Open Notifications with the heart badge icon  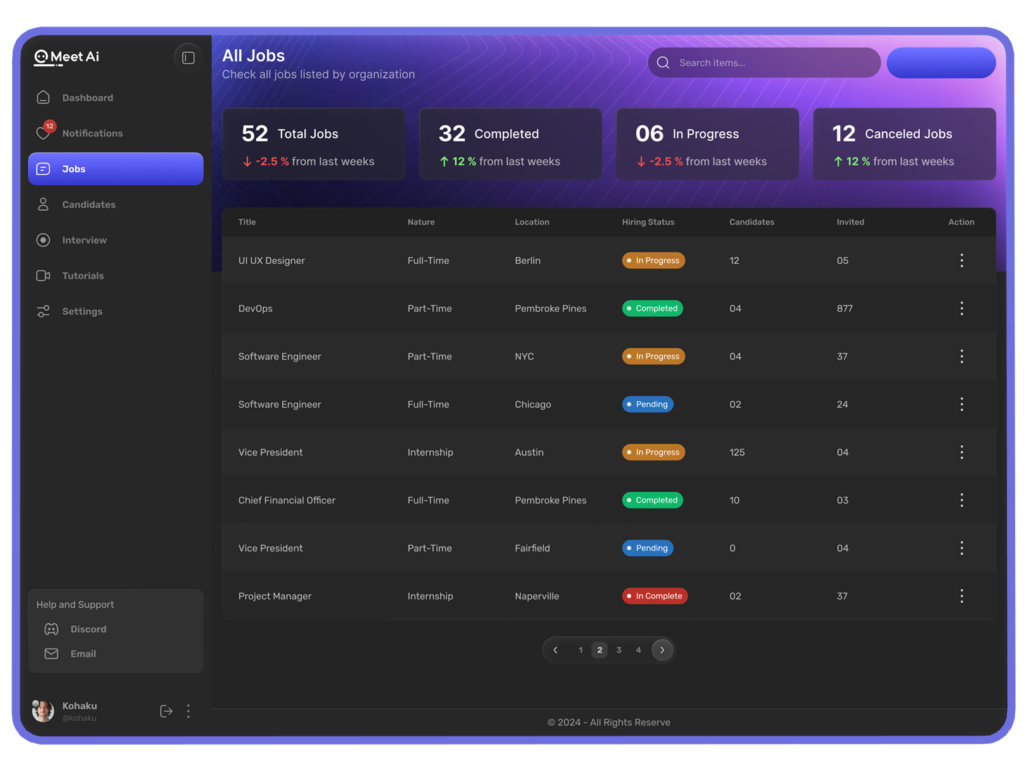pyautogui.click(x=42, y=132)
